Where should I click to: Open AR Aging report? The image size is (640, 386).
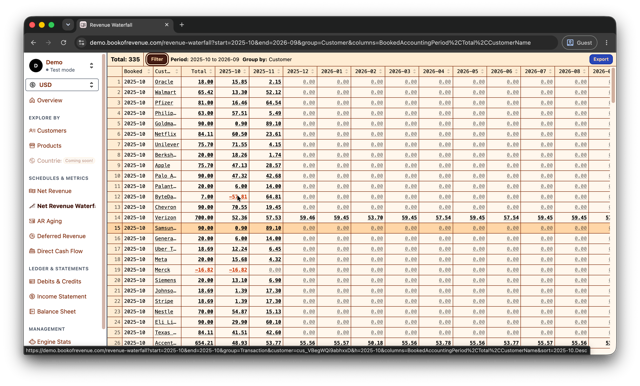49,221
